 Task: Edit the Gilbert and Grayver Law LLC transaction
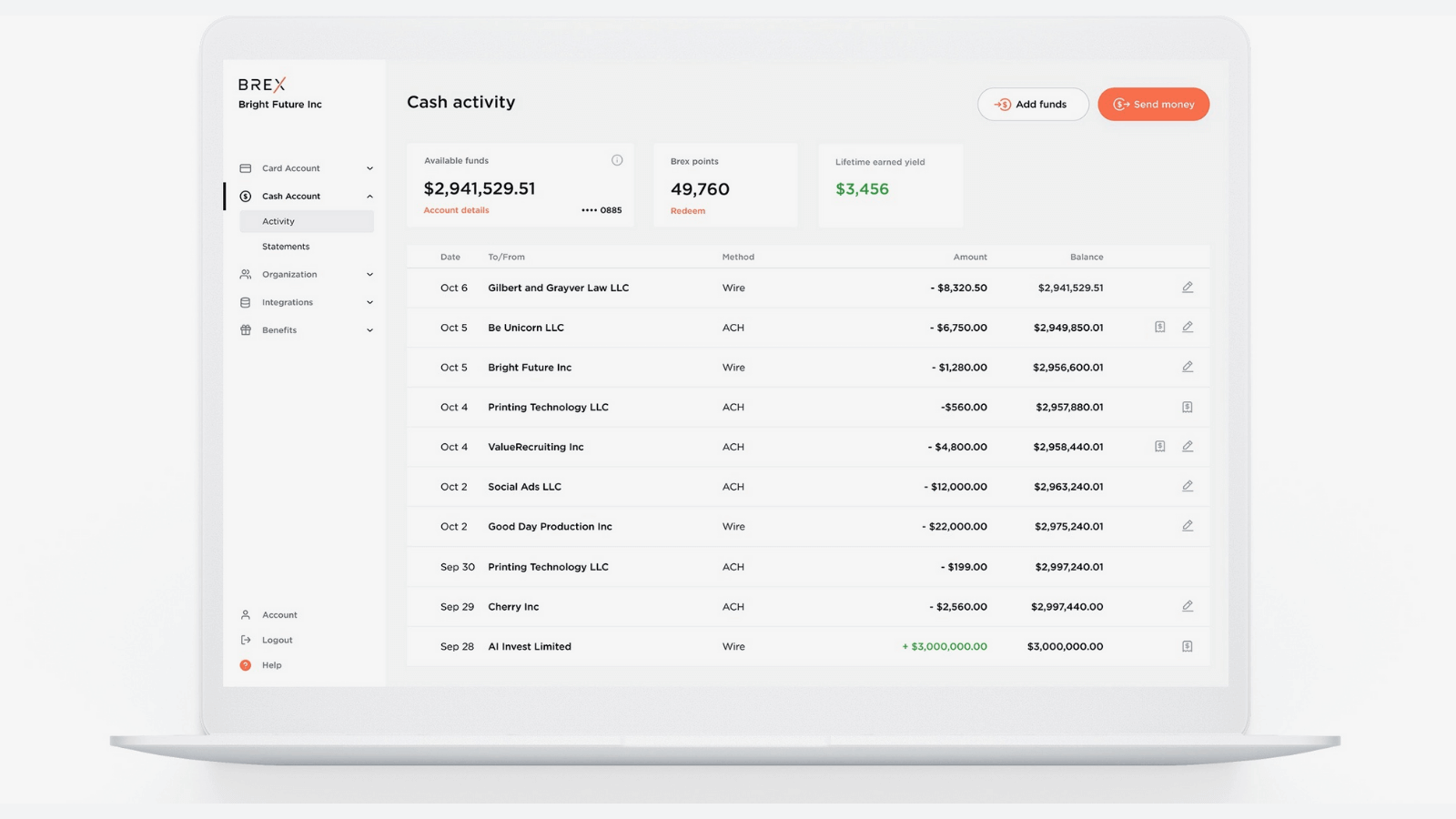(x=1188, y=288)
